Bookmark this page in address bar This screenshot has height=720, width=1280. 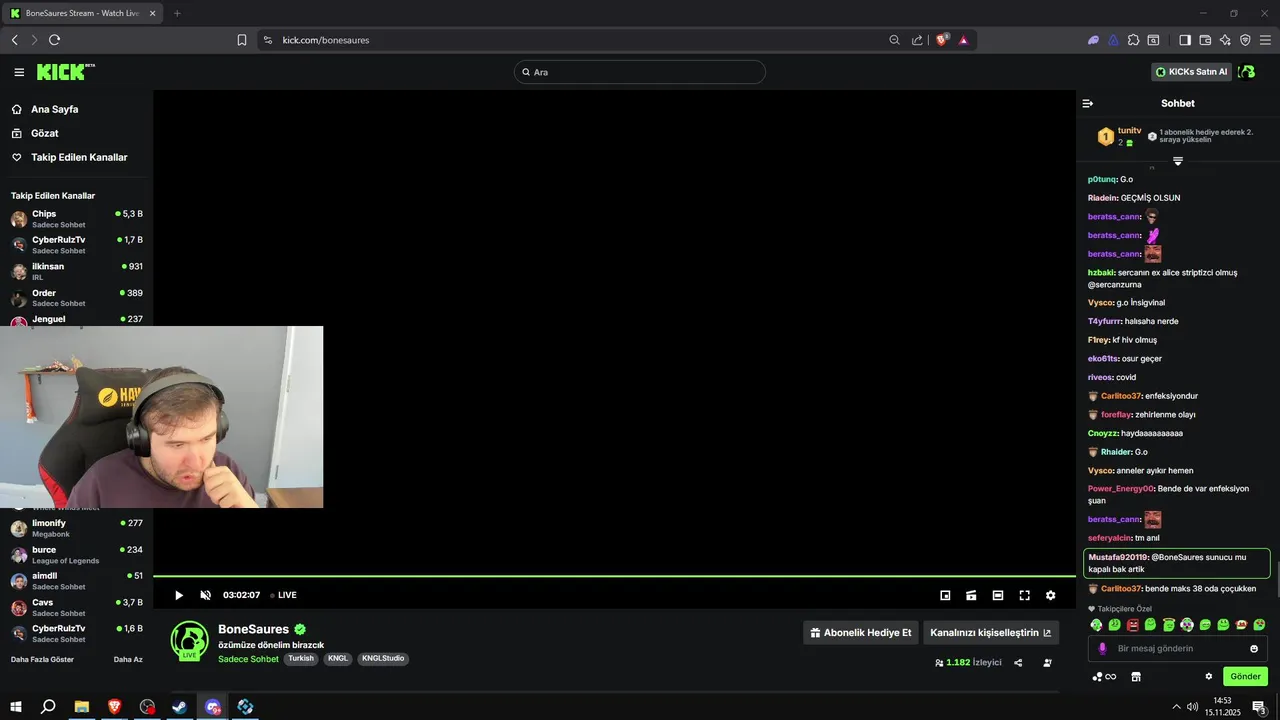tap(242, 40)
